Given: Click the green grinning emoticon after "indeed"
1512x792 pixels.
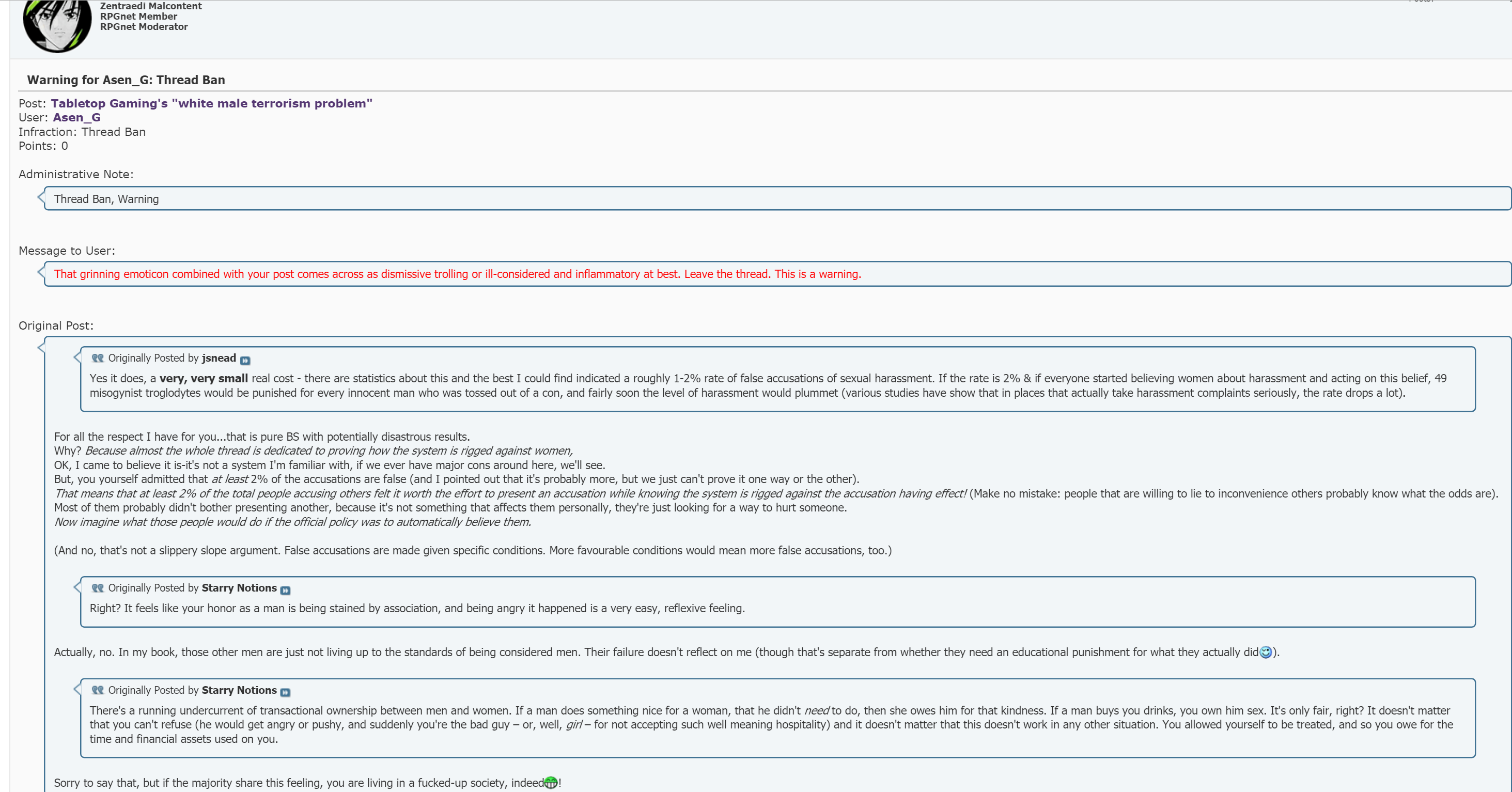Looking at the screenshot, I should pyautogui.click(x=551, y=783).
